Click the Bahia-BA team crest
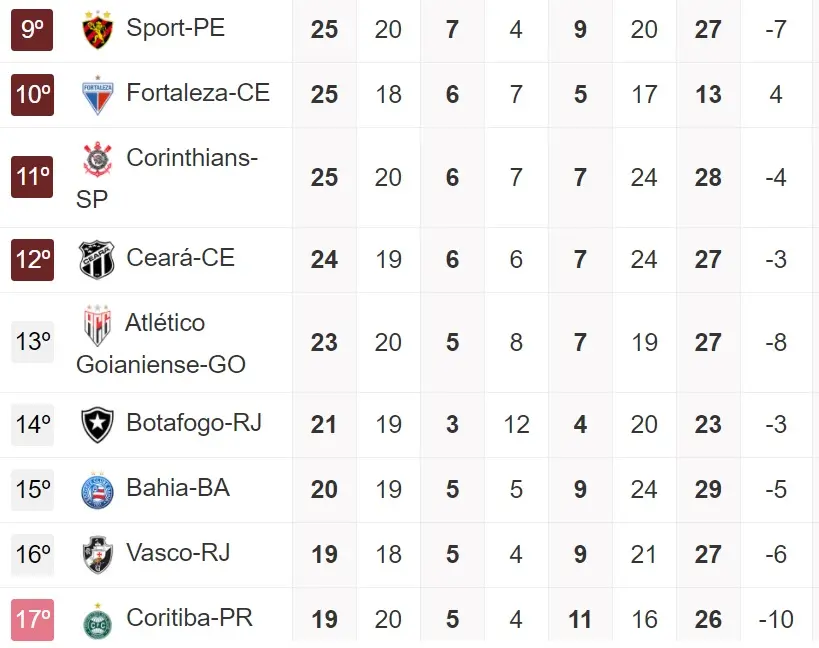819x648 pixels. tap(97, 490)
